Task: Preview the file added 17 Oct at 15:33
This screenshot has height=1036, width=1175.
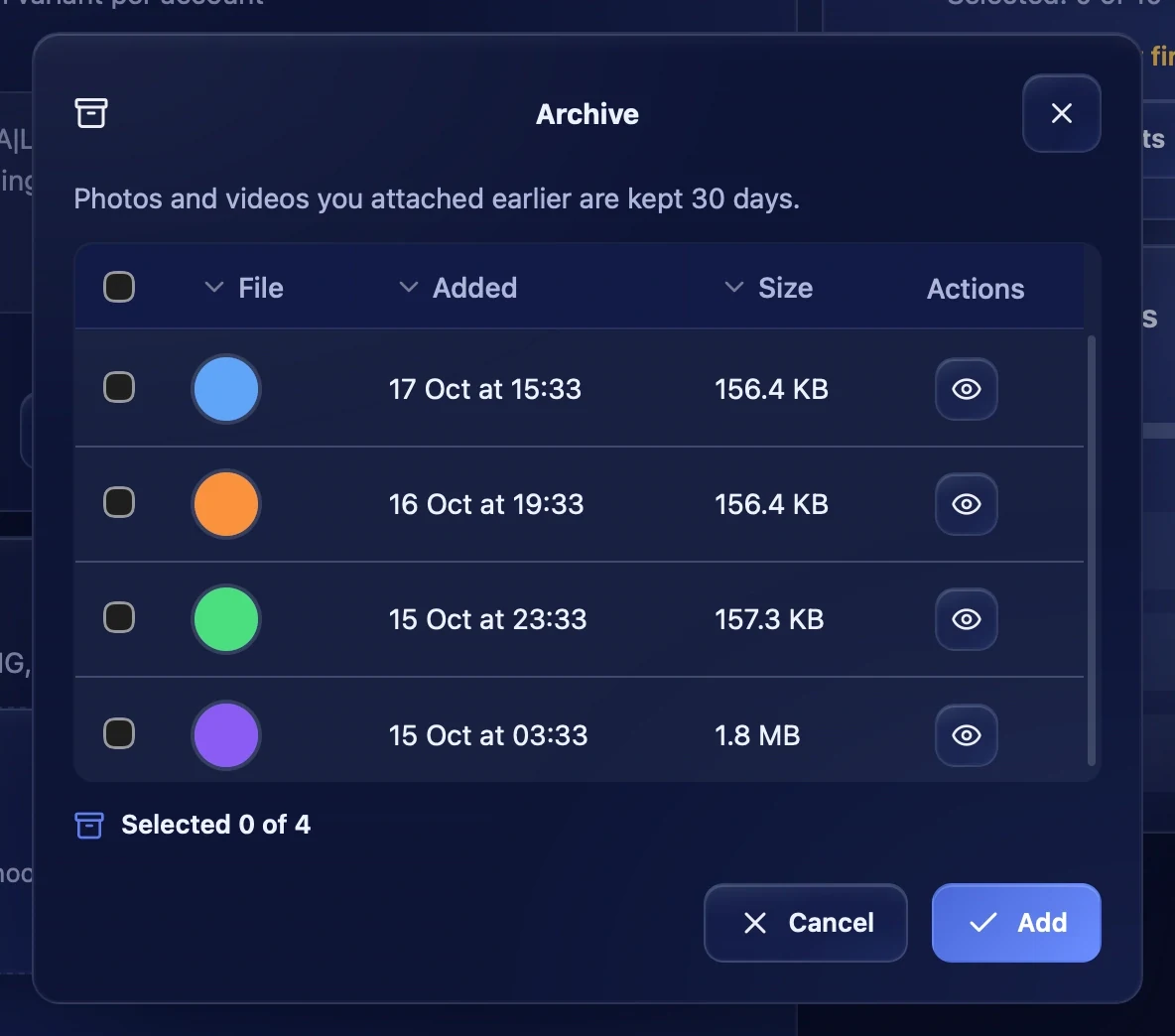Action: (966, 389)
